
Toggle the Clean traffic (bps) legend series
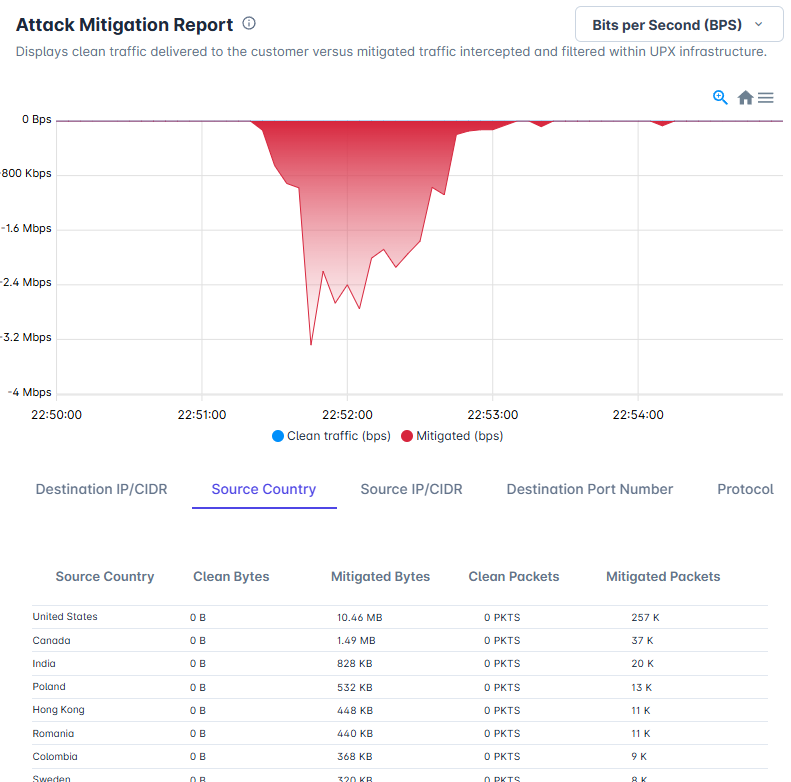(331, 436)
